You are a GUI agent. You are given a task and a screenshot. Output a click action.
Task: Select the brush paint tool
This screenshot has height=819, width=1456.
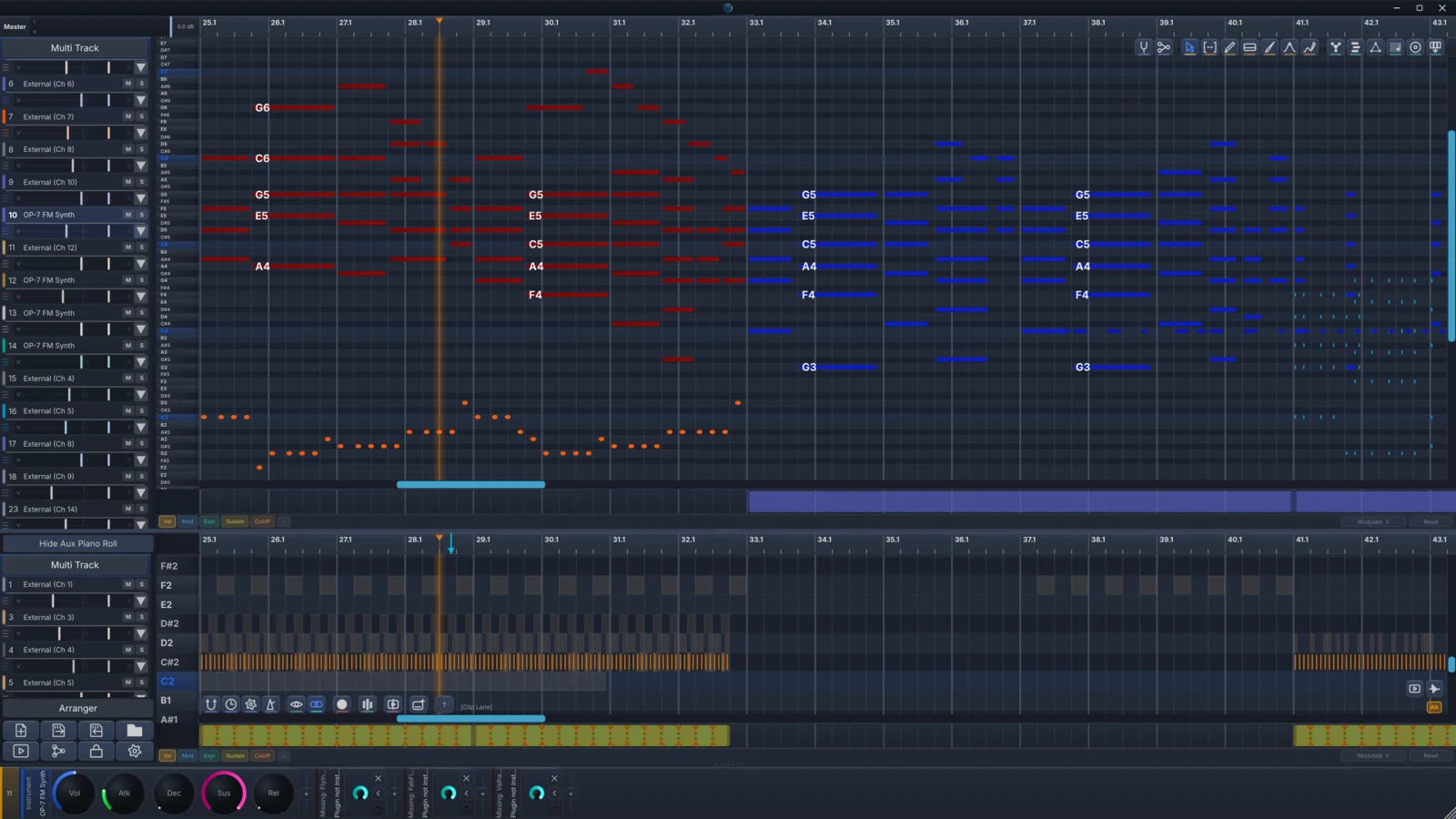point(1269,47)
